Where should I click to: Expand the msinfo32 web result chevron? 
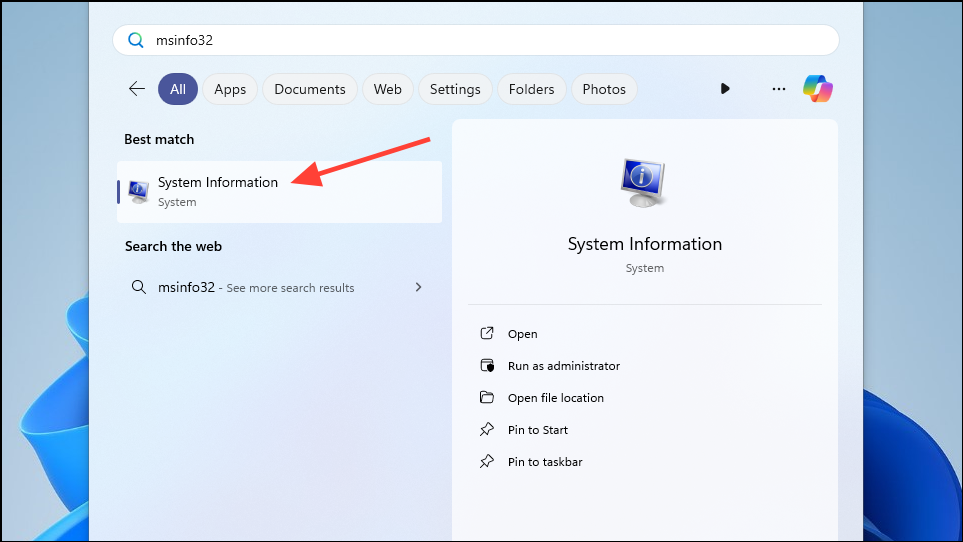pyautogui.click(x=418, y=287)
